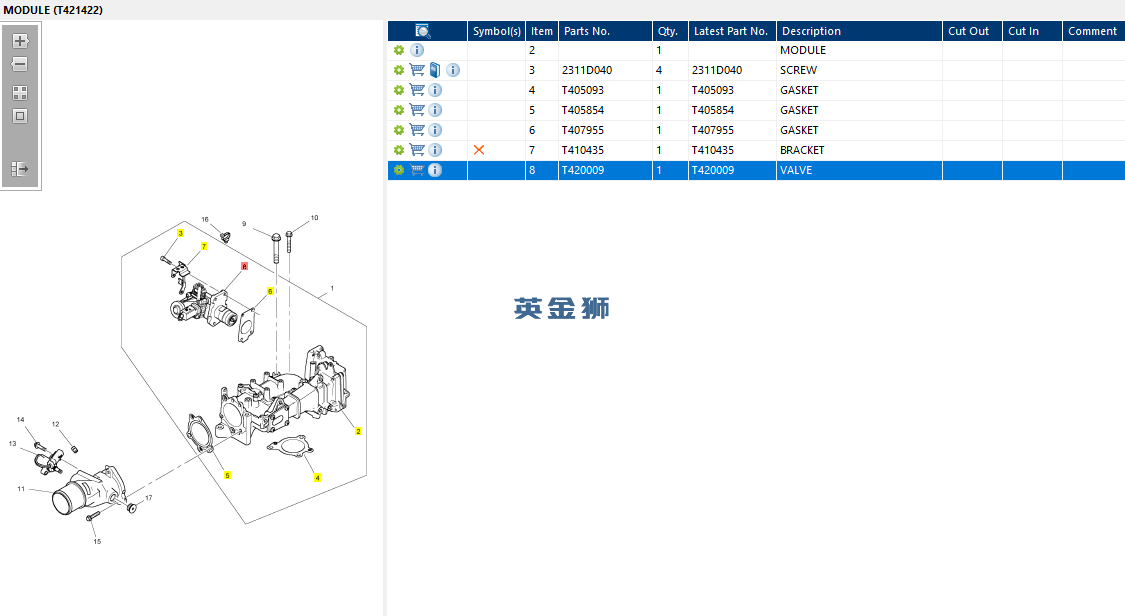Click green gear icon on MODULE row

pos(399,50)
